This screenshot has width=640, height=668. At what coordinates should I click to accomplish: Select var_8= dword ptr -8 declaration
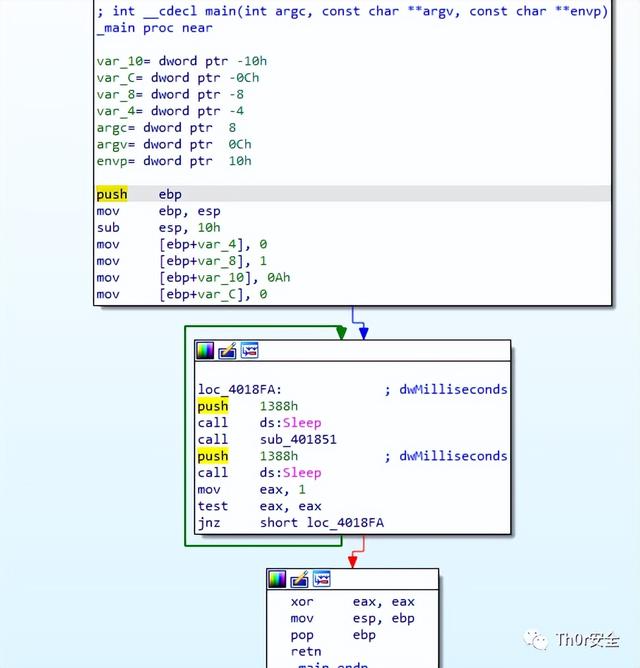[x=170, y=95]
